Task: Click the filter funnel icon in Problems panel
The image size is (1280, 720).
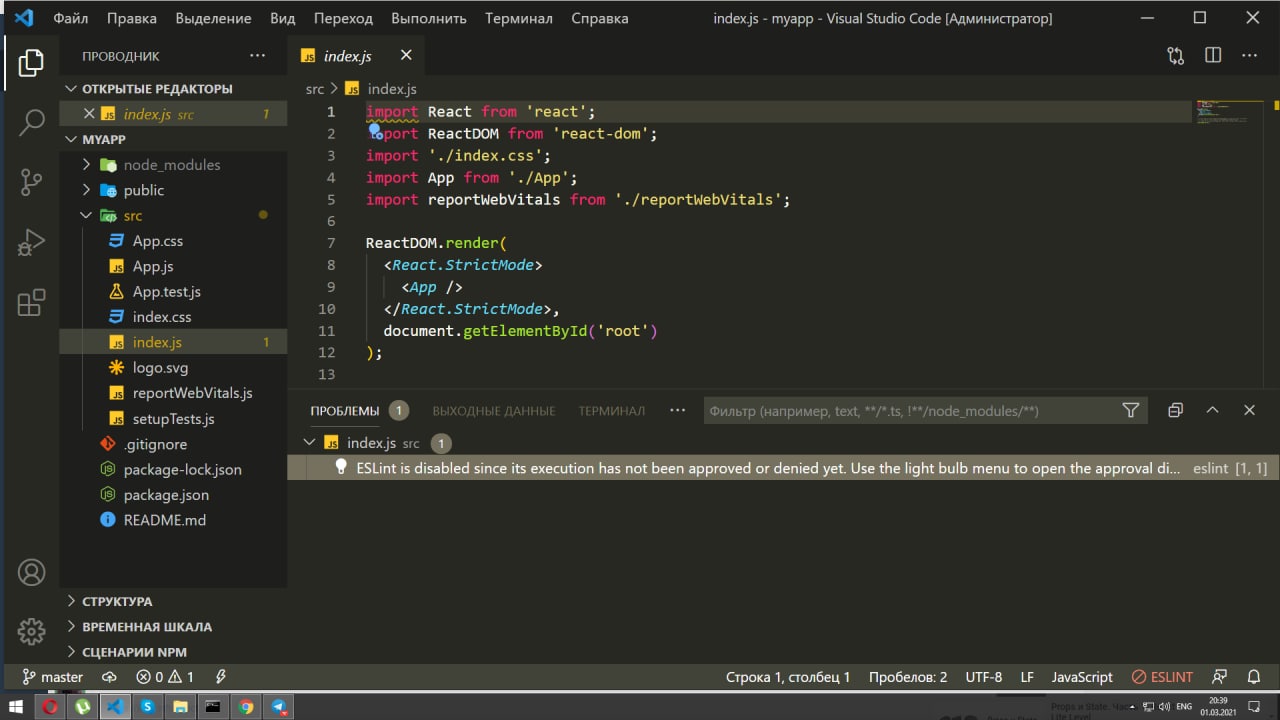Action: (x=1131, y=410)
